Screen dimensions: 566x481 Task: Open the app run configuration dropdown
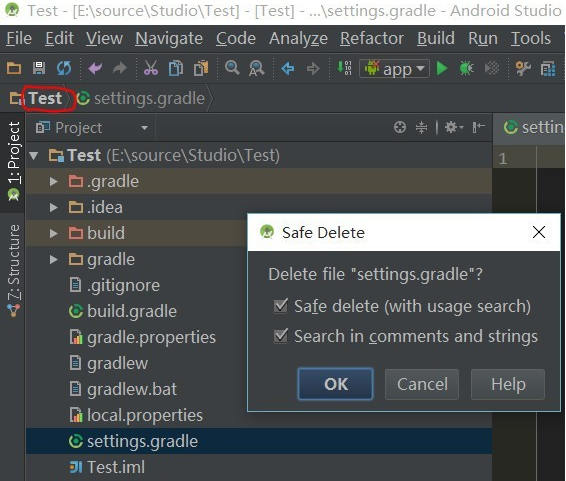(394, 68)
